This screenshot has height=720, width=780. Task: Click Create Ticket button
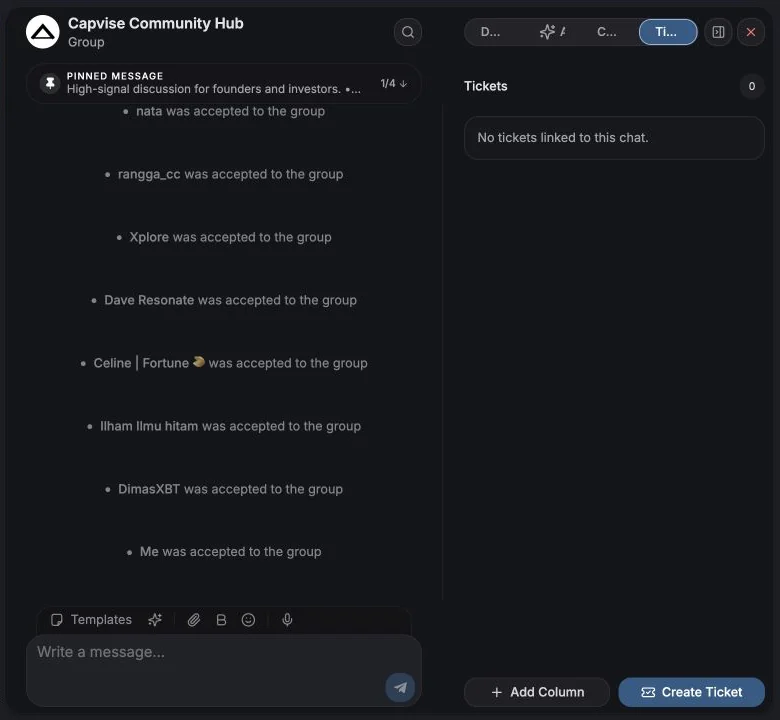point(691,692)
